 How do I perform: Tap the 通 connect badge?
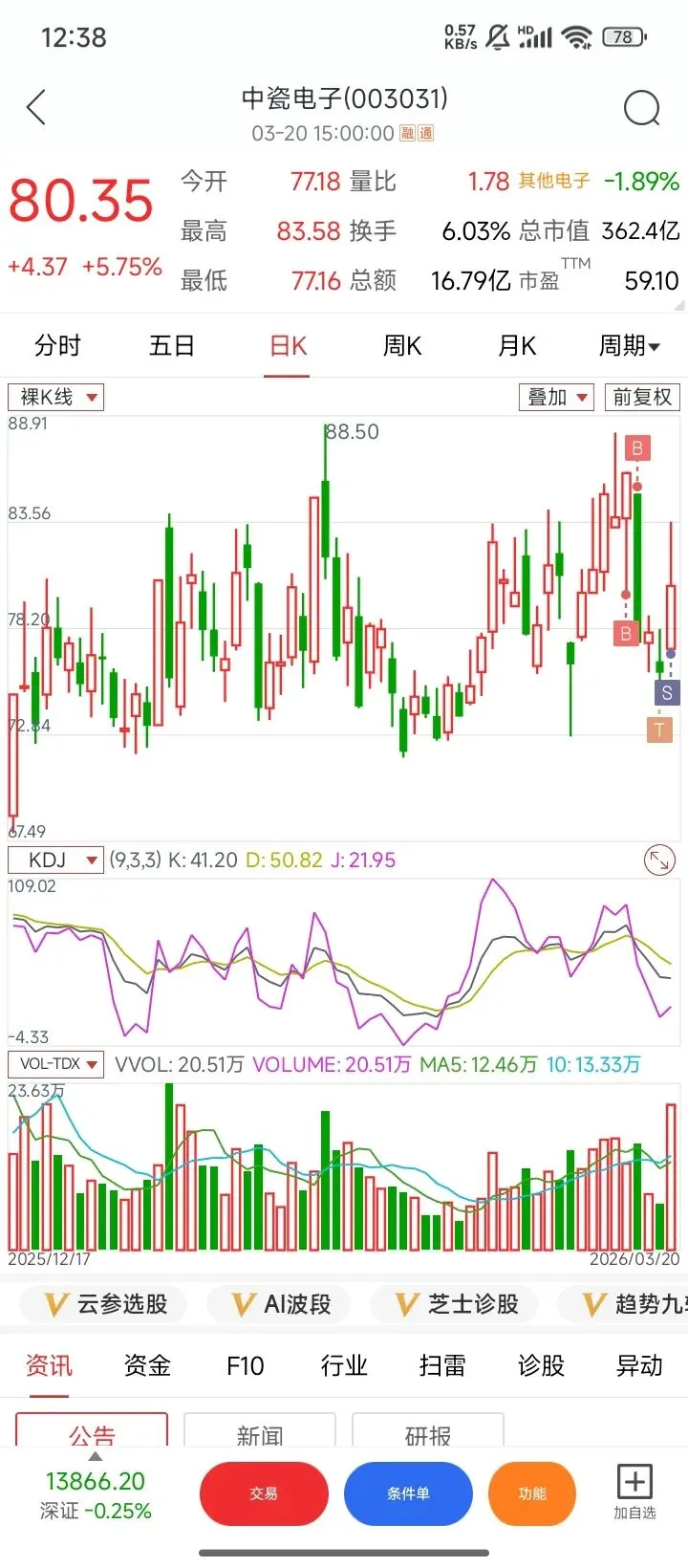point(425,134)
